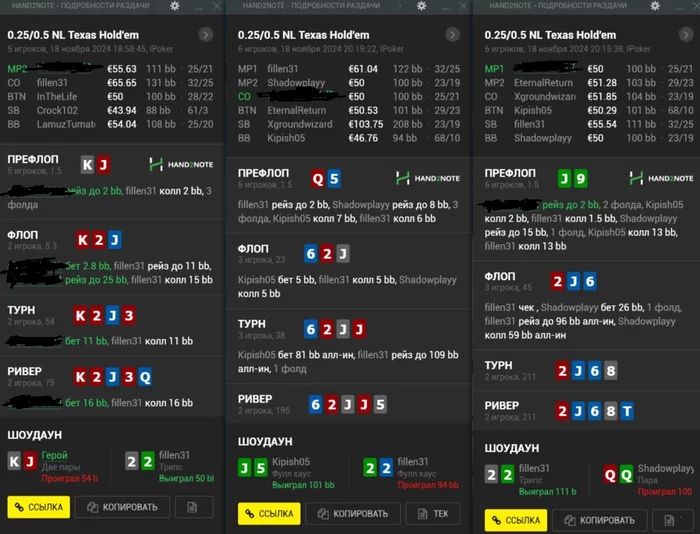Go to next hand in left window
Screen dimensions: 700x534
pos(206,34)
